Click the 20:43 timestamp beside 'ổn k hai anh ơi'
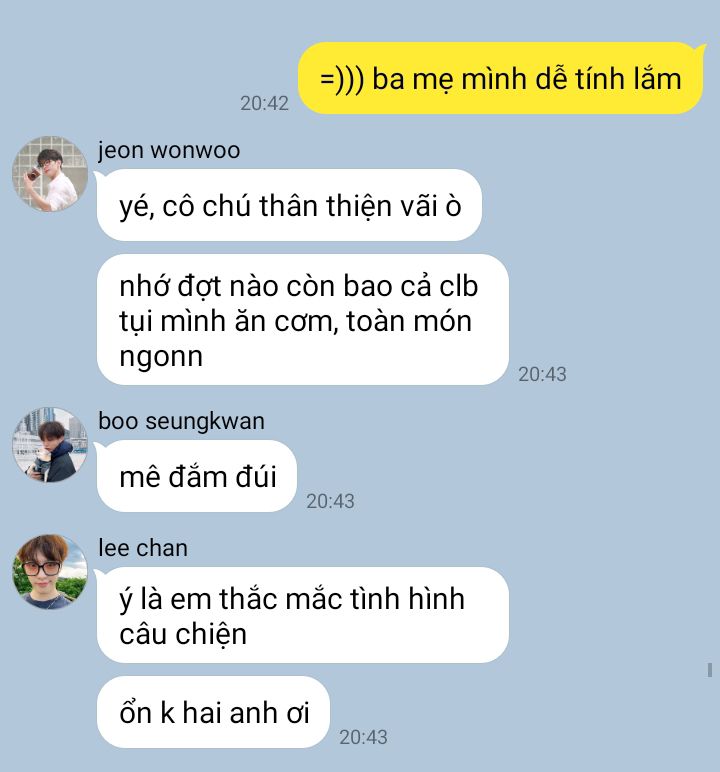Viewport: 720px width, 772px height. click(363, 737)
